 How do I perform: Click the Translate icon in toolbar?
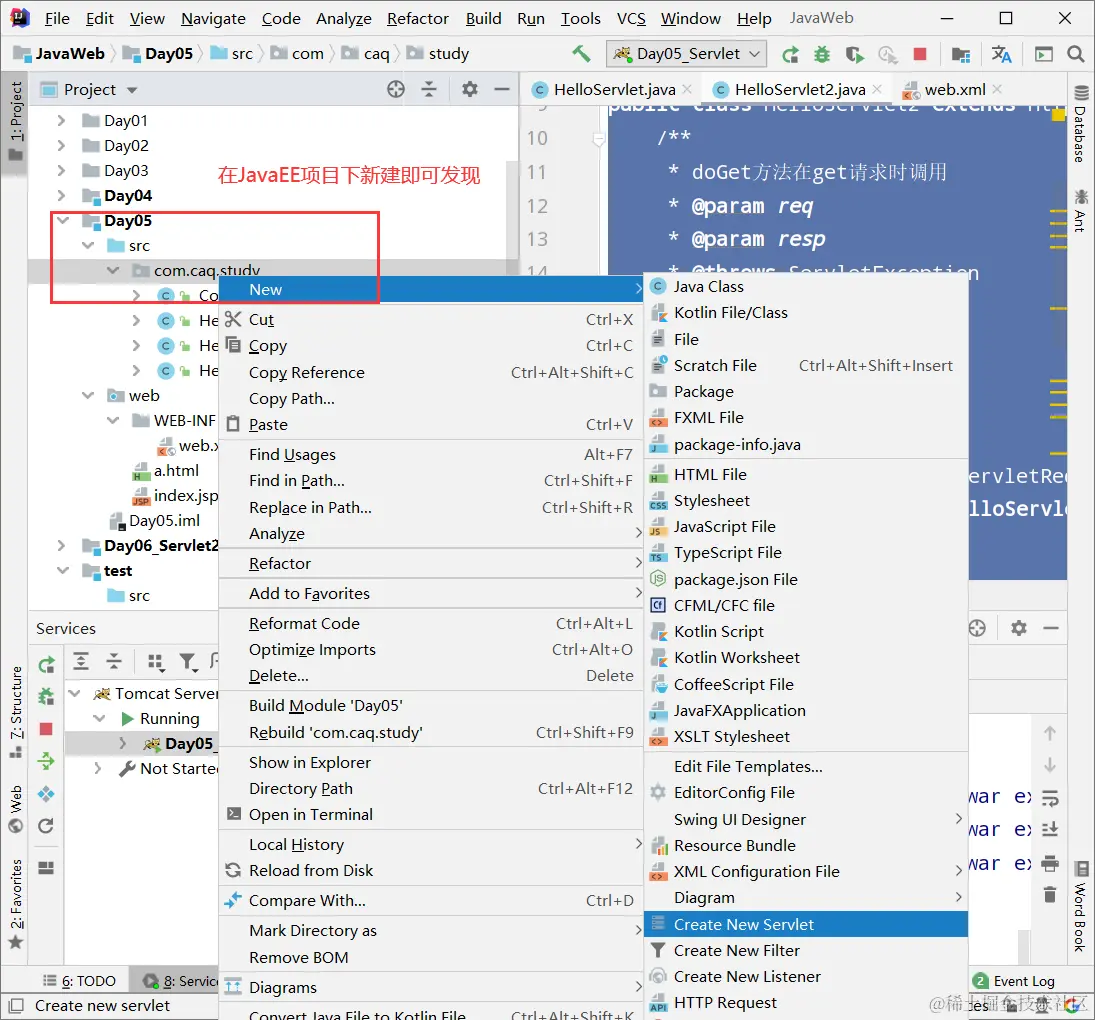[x=1001, y=54]
